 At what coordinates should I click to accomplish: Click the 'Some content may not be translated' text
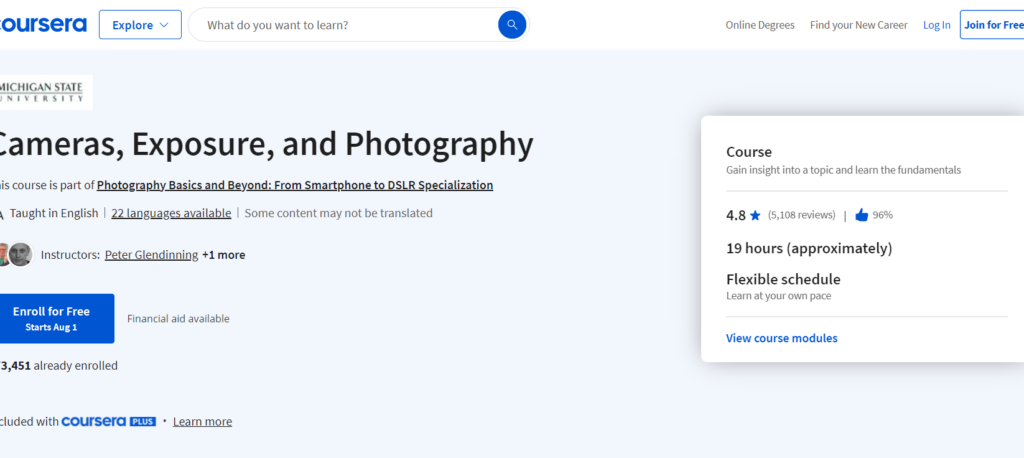pos(338,213)
